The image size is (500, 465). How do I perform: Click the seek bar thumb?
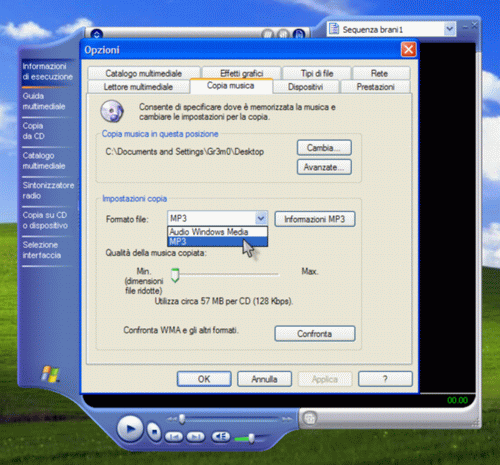point(182,419)
